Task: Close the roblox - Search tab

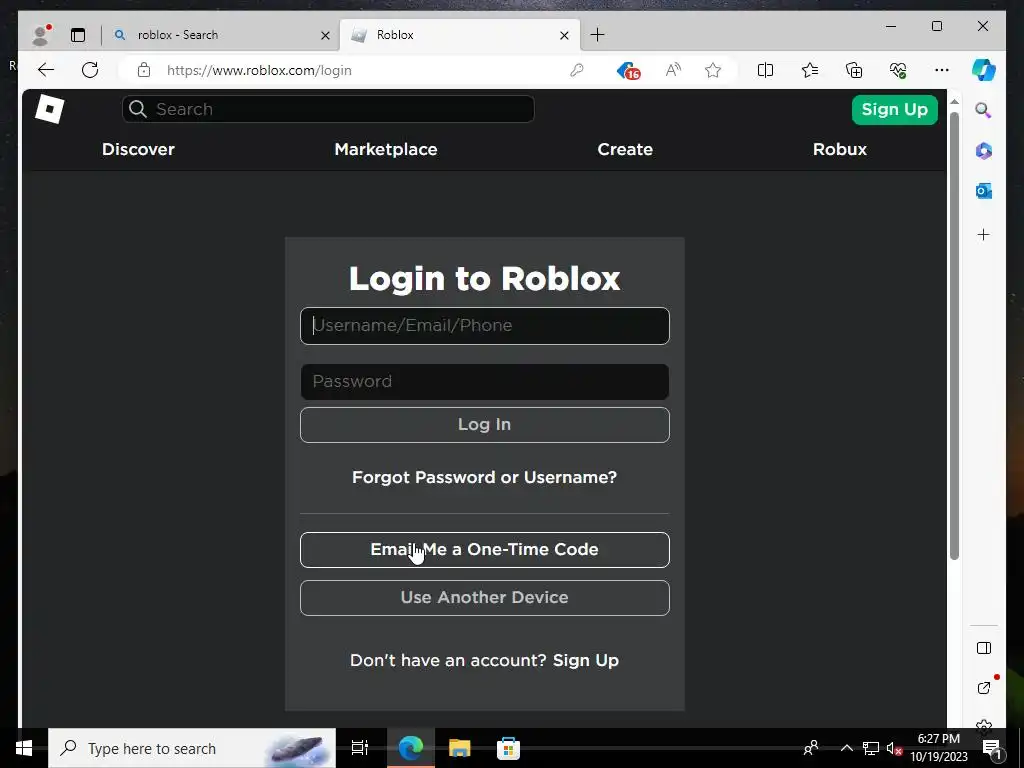Action: point(325,35)
